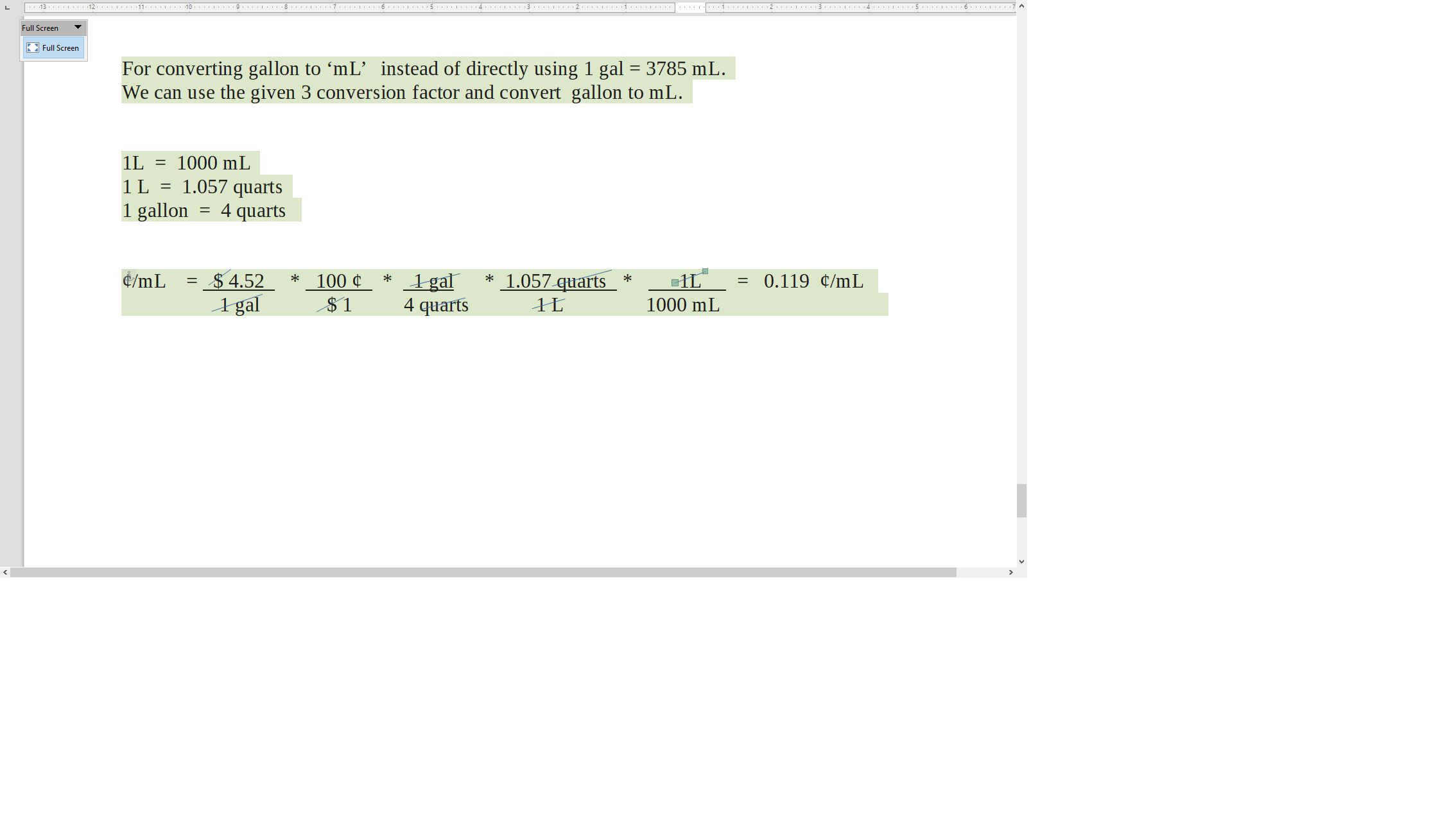Select the strike line crossing $ 4.52
1456x832 pixels.
pyautogui.click(x=225, y=274)
